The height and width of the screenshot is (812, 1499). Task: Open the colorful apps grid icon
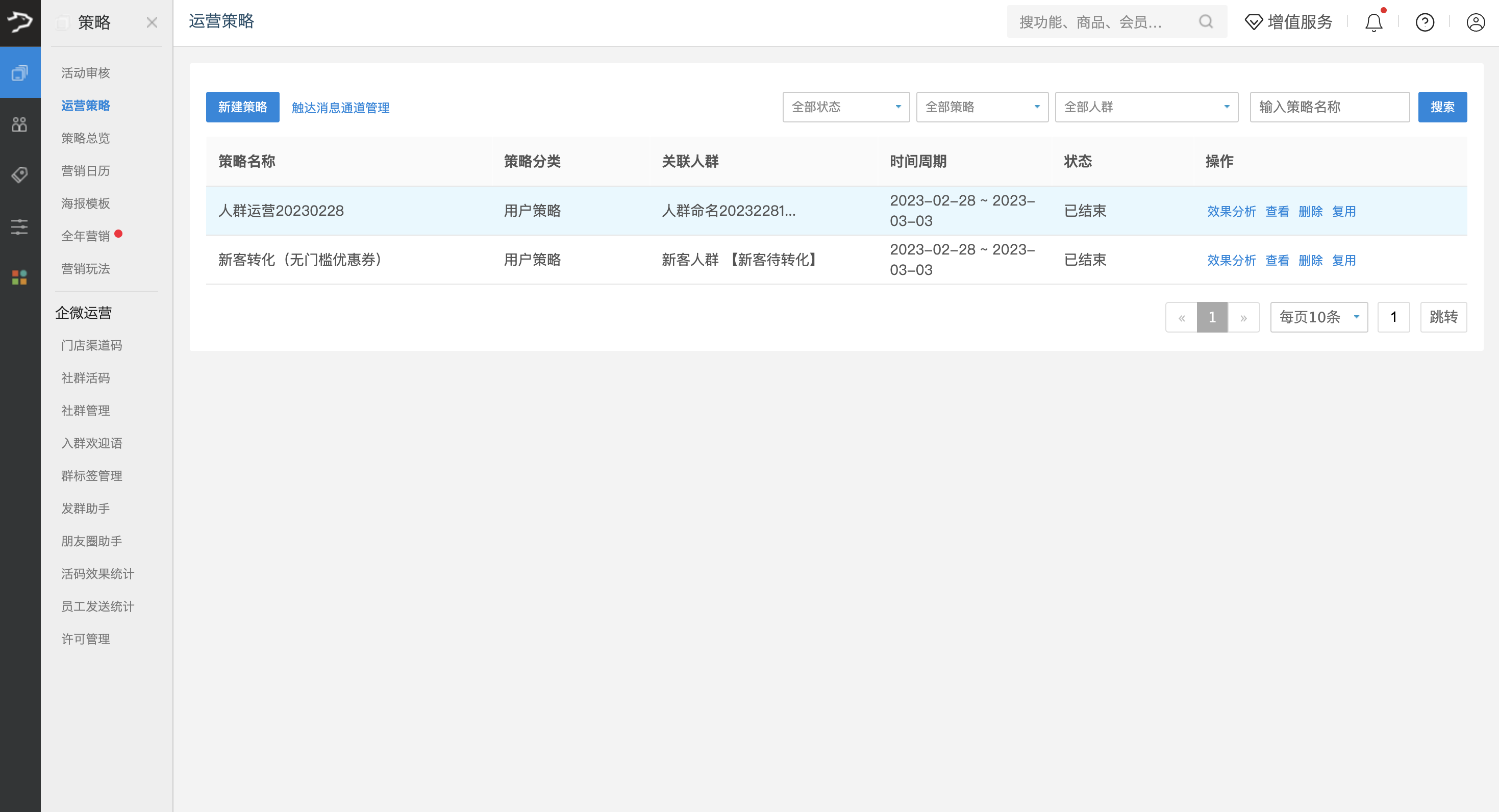coord(20,277)
